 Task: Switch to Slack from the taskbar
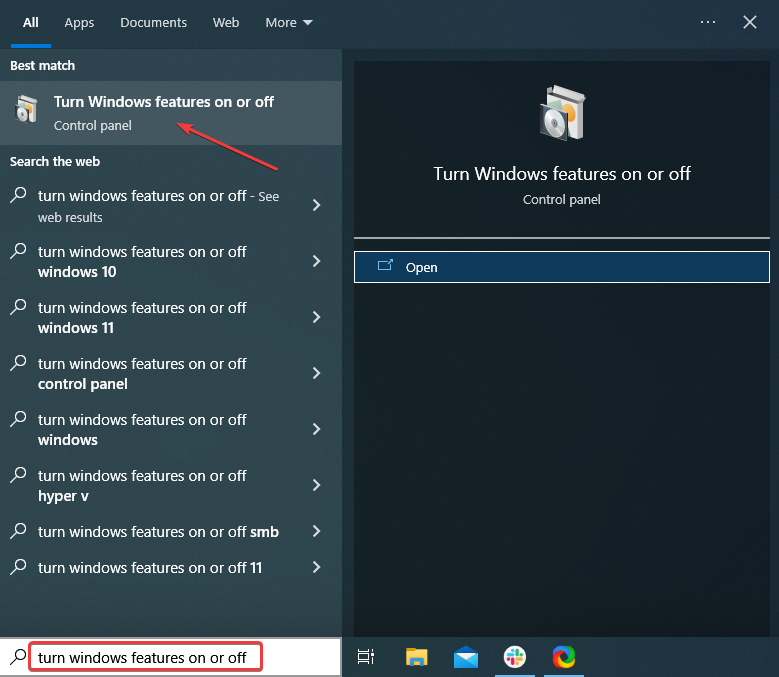pos(515,657)
